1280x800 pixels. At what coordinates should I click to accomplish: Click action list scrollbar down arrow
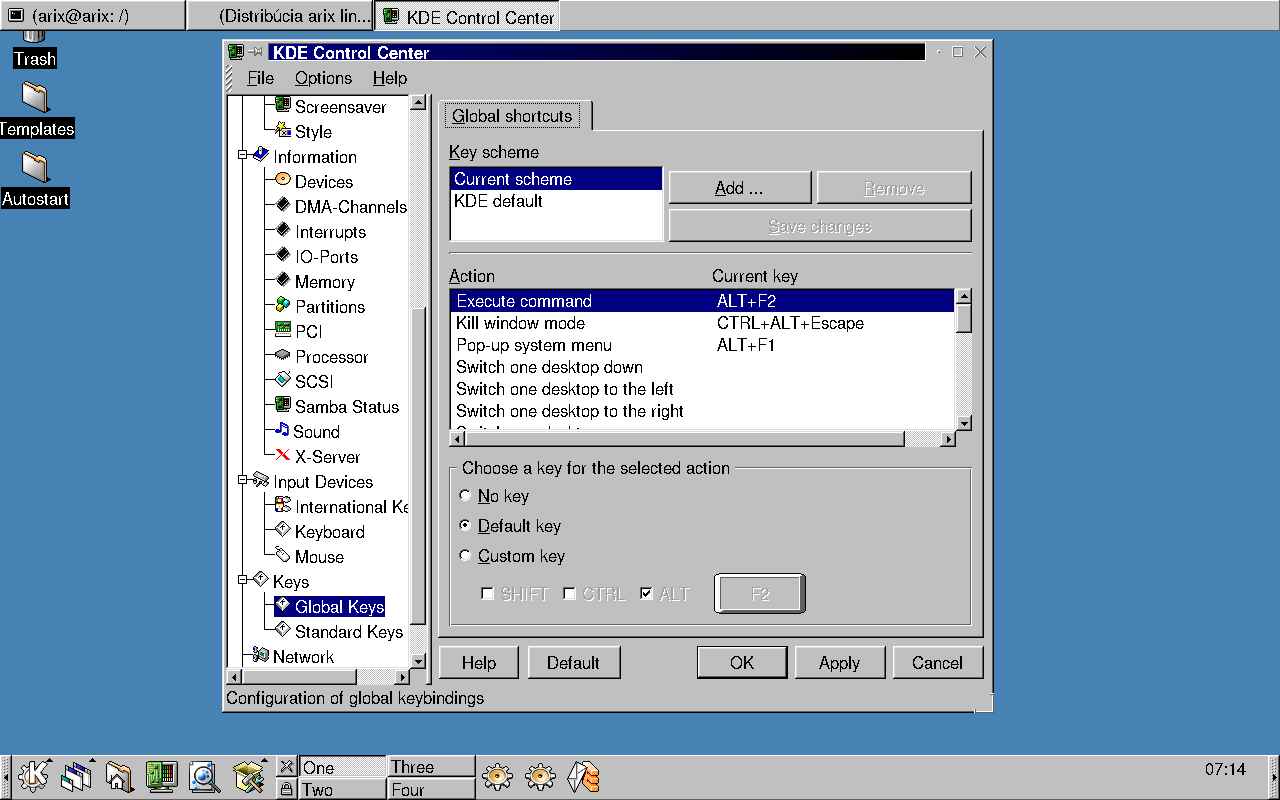pyautogui.click(x=964, y=423)
